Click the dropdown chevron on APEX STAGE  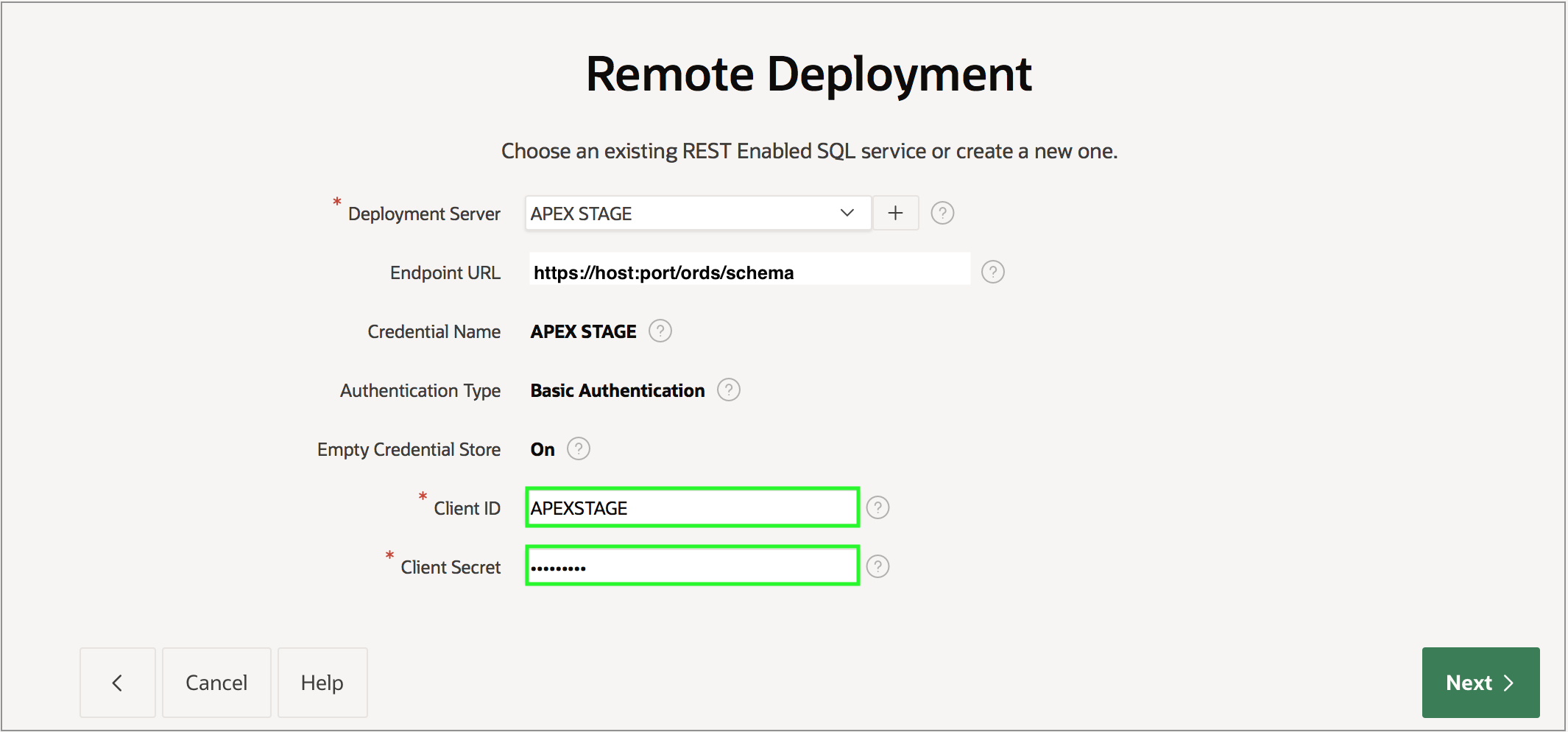pos(847,214)
